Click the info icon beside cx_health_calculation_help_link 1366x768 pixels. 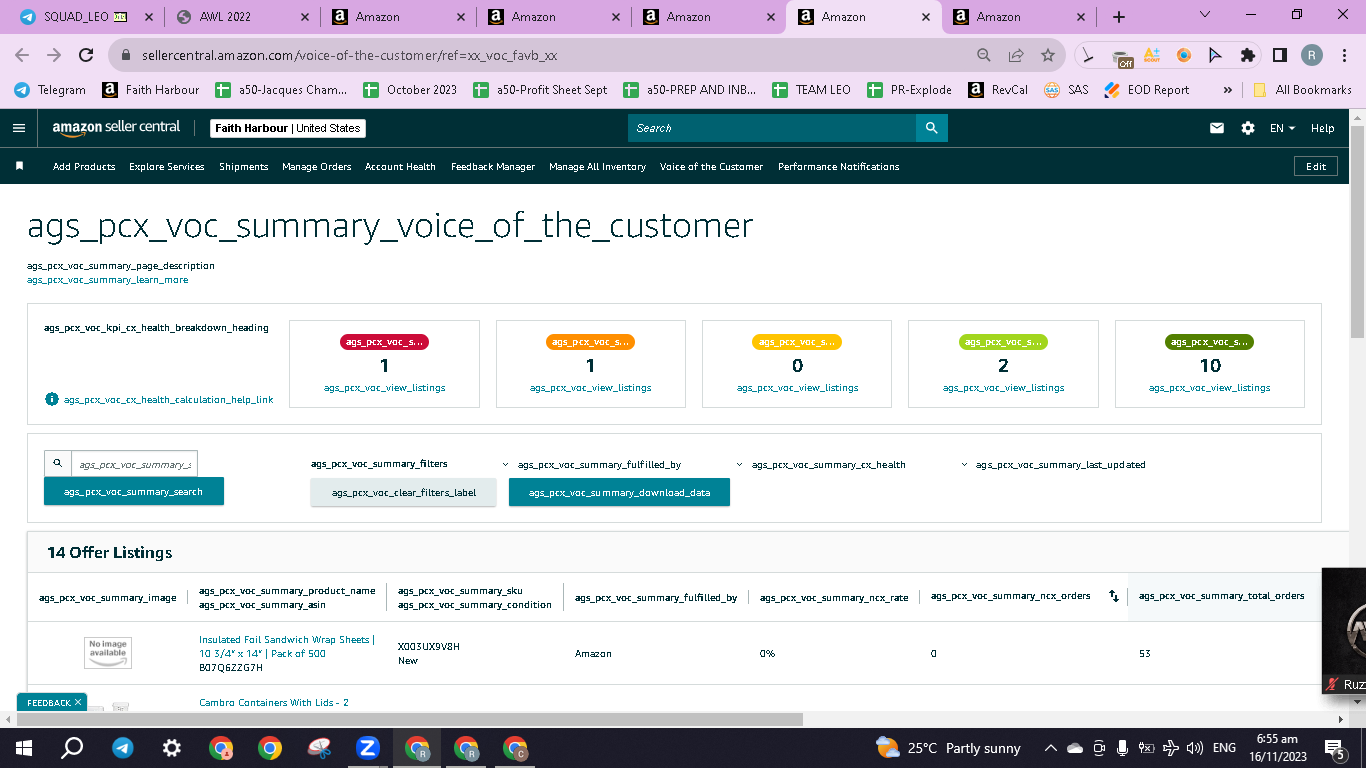click(x=52, y=399)
